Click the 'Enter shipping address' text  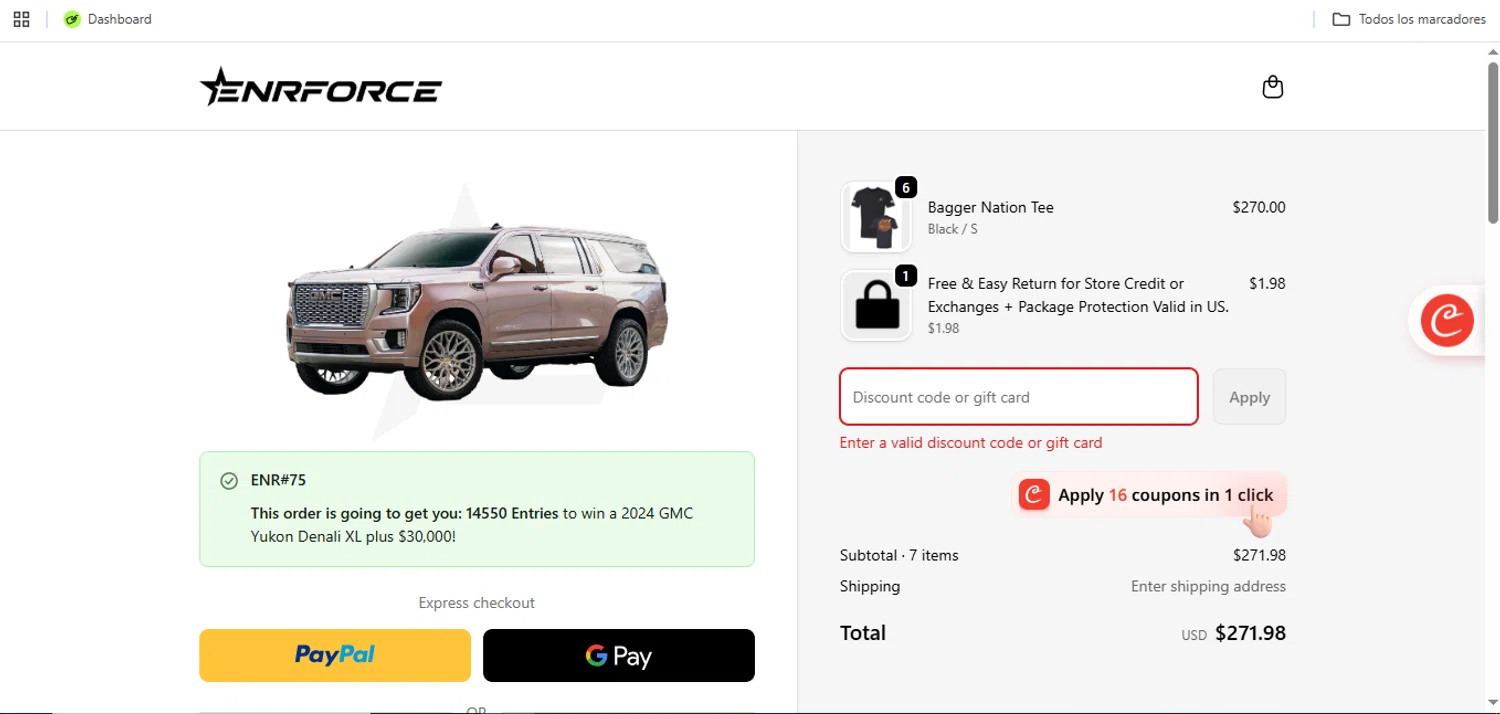[1208, 586]
